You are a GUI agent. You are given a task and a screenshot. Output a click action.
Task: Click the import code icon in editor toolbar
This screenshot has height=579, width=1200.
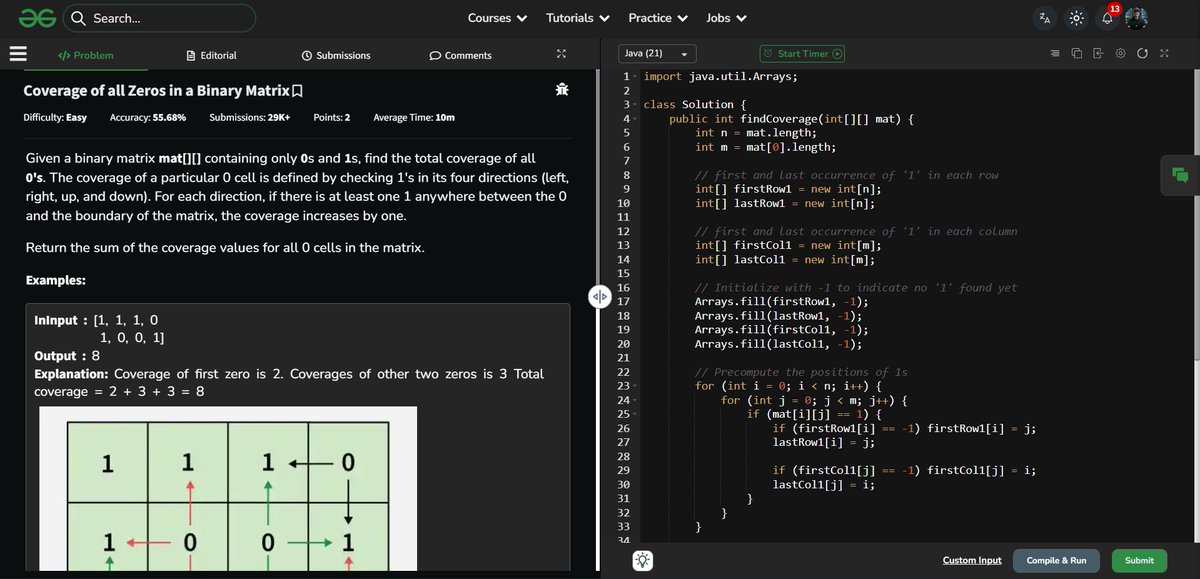pyautogui.click(x=1098, y=53)
